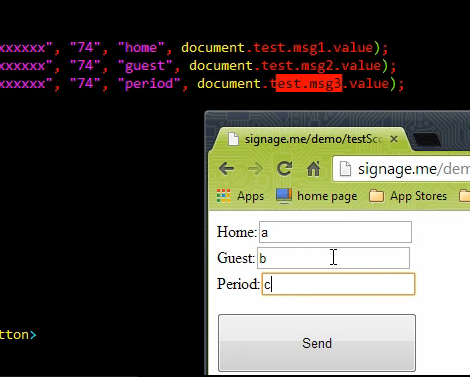This screenshot has width=470, height=377.
Task: Click the browser back arrow
Action: pyautogui.click(x=226, y=169)
